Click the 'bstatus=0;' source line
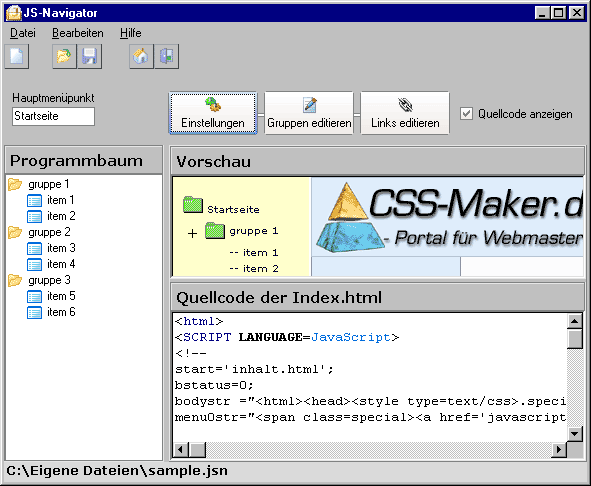Screen dimensions: 591x486 [214, 385]
